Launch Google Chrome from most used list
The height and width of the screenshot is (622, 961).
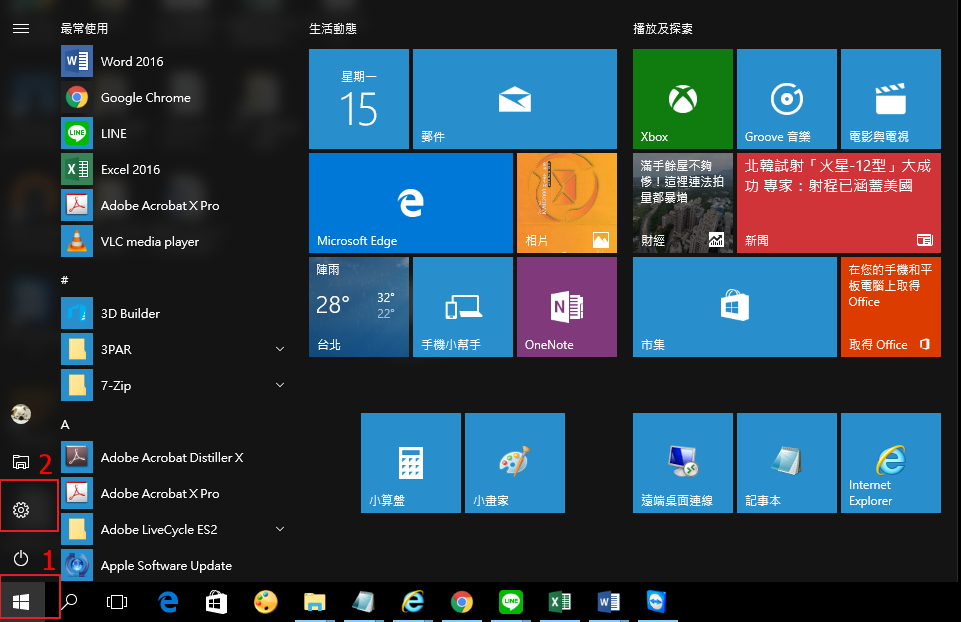173,97
